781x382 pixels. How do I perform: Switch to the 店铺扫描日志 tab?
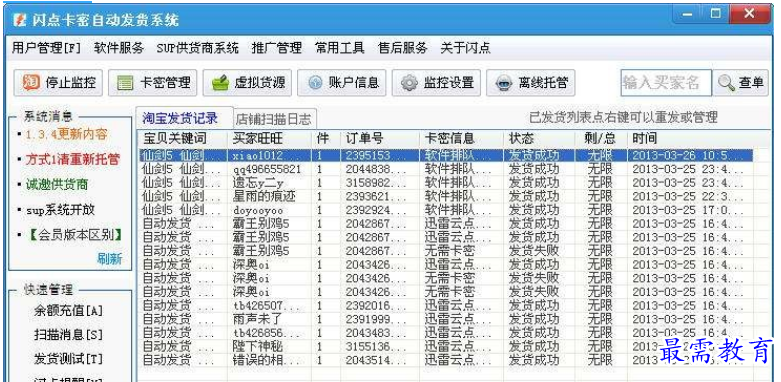click(x=273, y=119)
